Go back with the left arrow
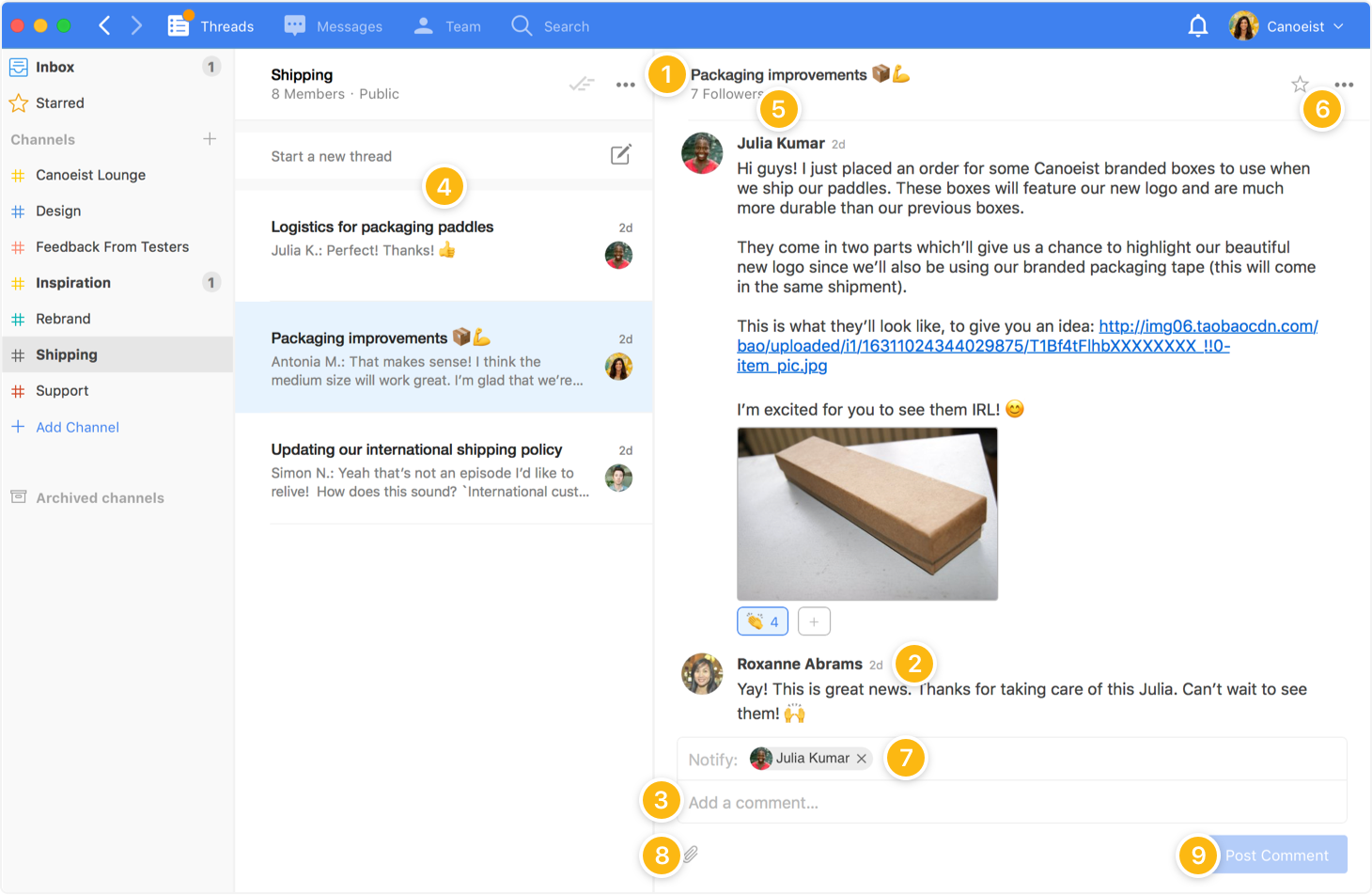 pyautogui.click(x=105, y=26)
